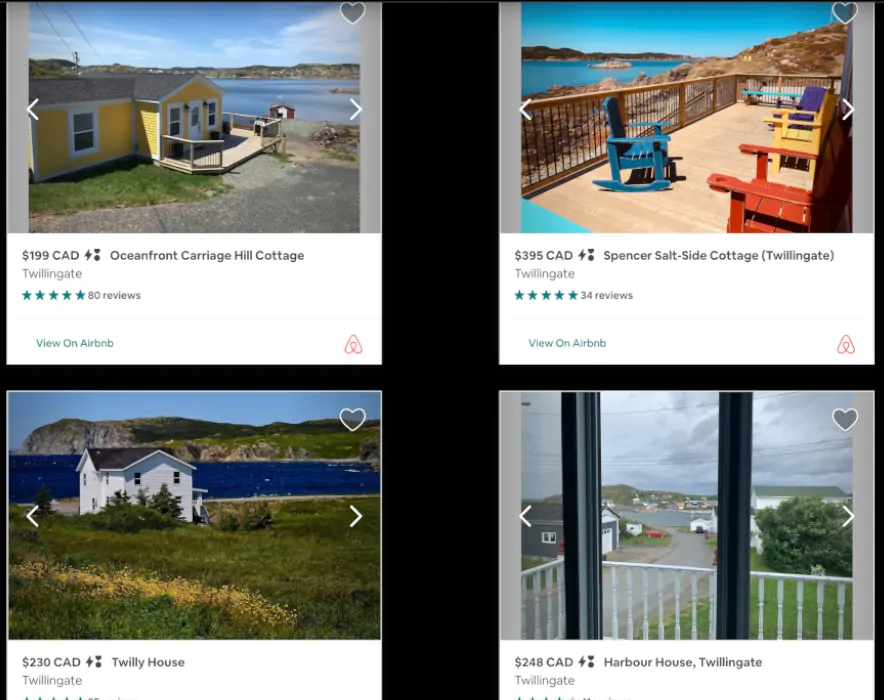The width and height of the screenshot is (884, 700).
Task: Open the Twilly House listing title
Action: tap(148, 662)
